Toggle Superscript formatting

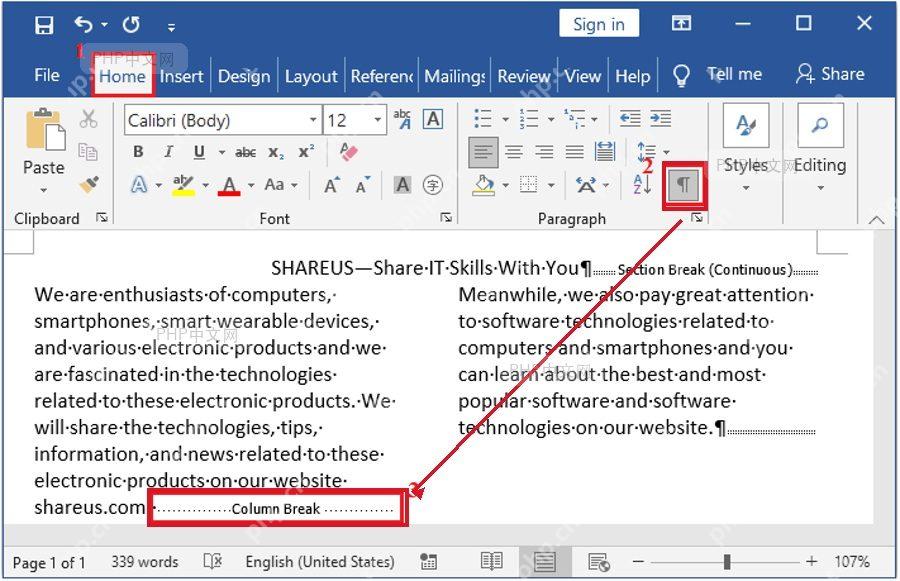tap(306, 151)
